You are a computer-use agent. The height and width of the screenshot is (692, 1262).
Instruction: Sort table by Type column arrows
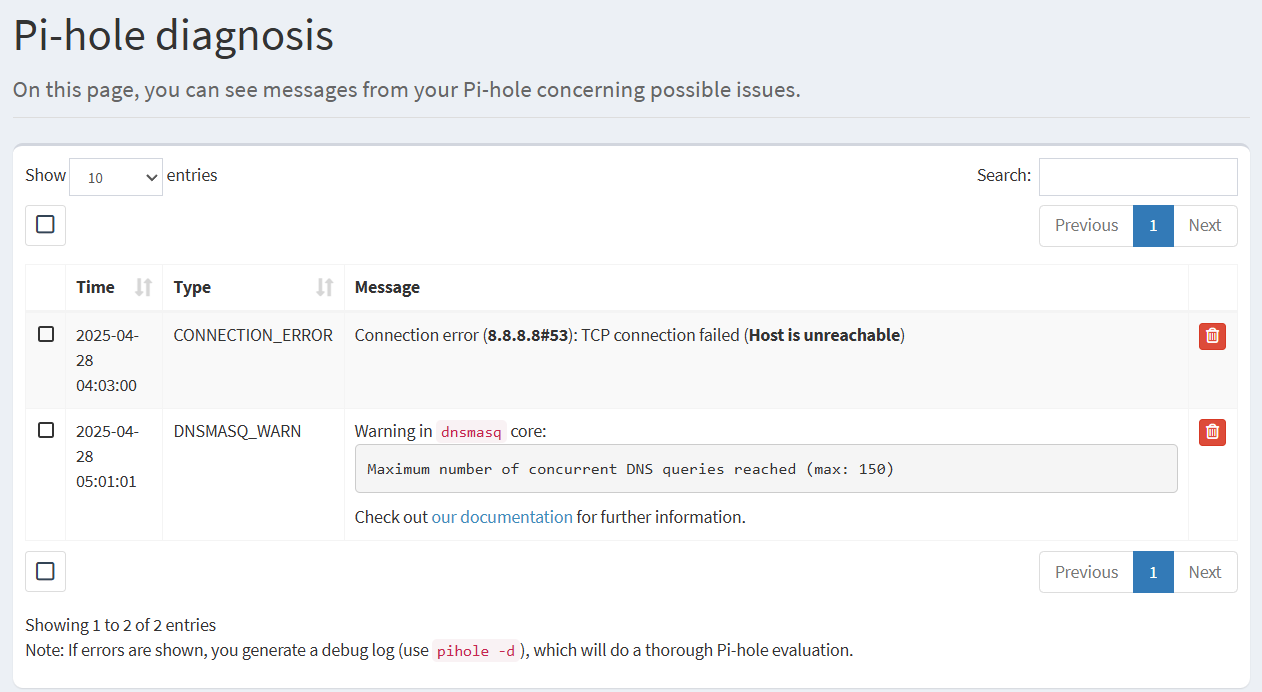point(324,288)
